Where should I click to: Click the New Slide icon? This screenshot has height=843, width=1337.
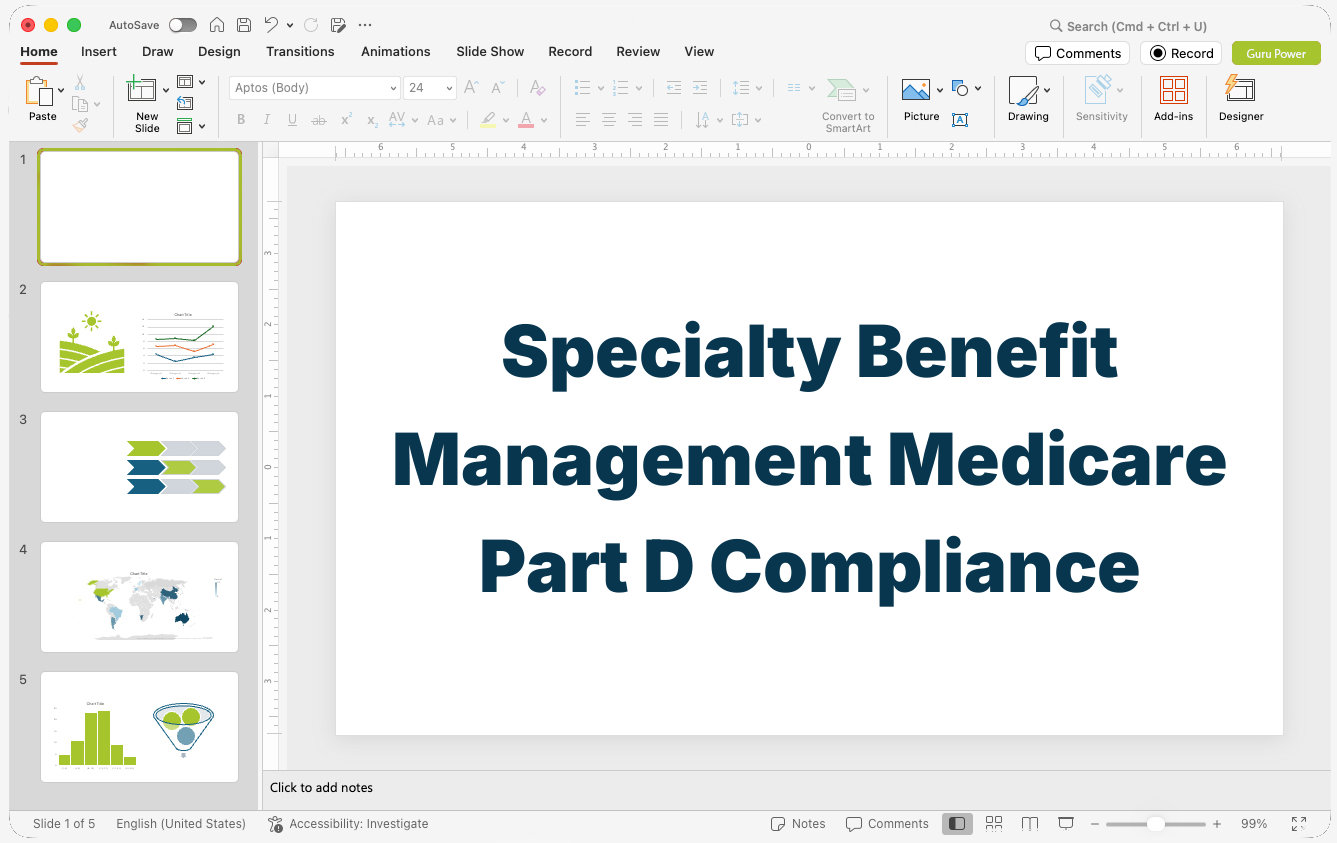coord(141,90)
